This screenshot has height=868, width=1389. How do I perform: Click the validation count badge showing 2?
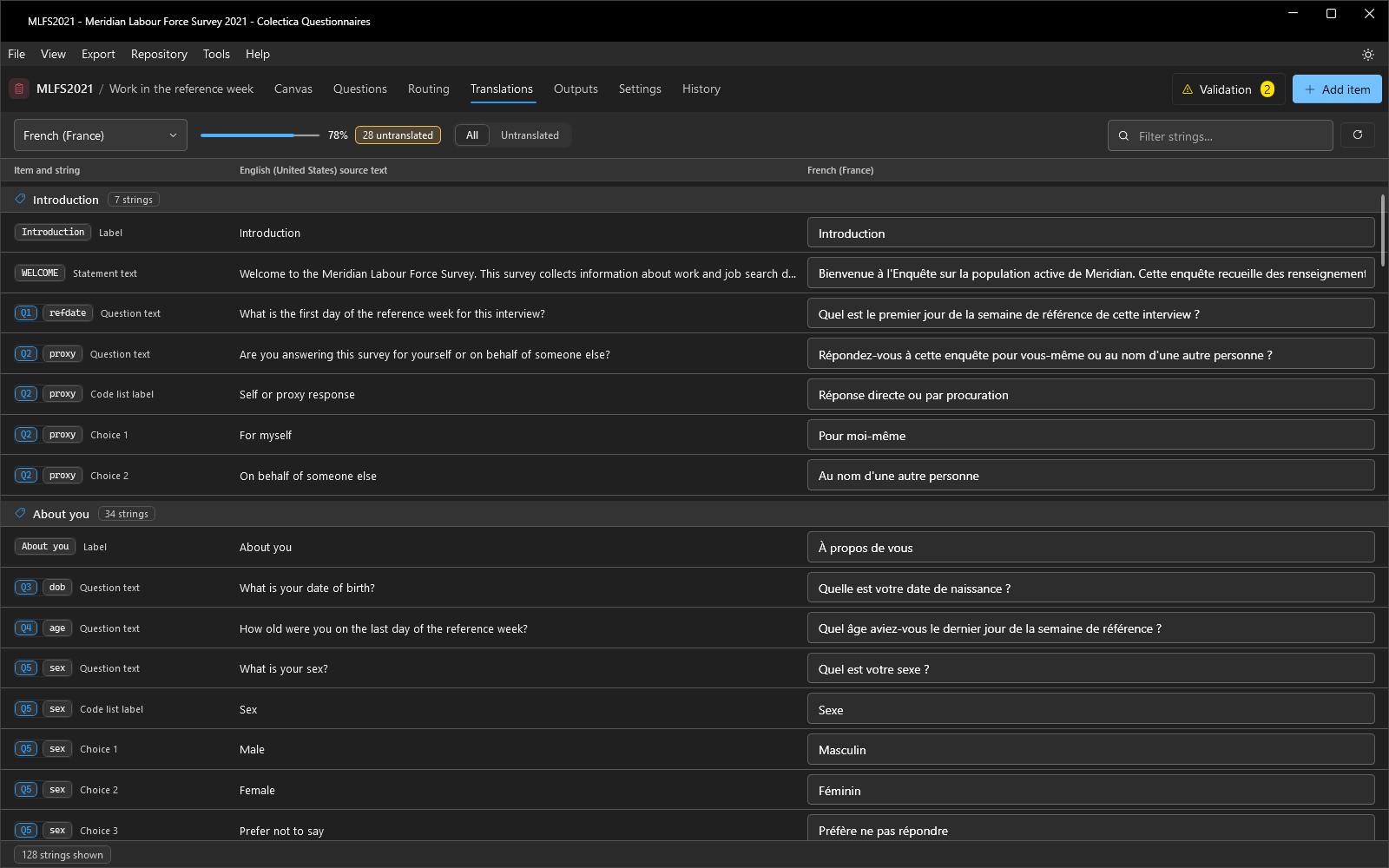[x=1267, y=89]
